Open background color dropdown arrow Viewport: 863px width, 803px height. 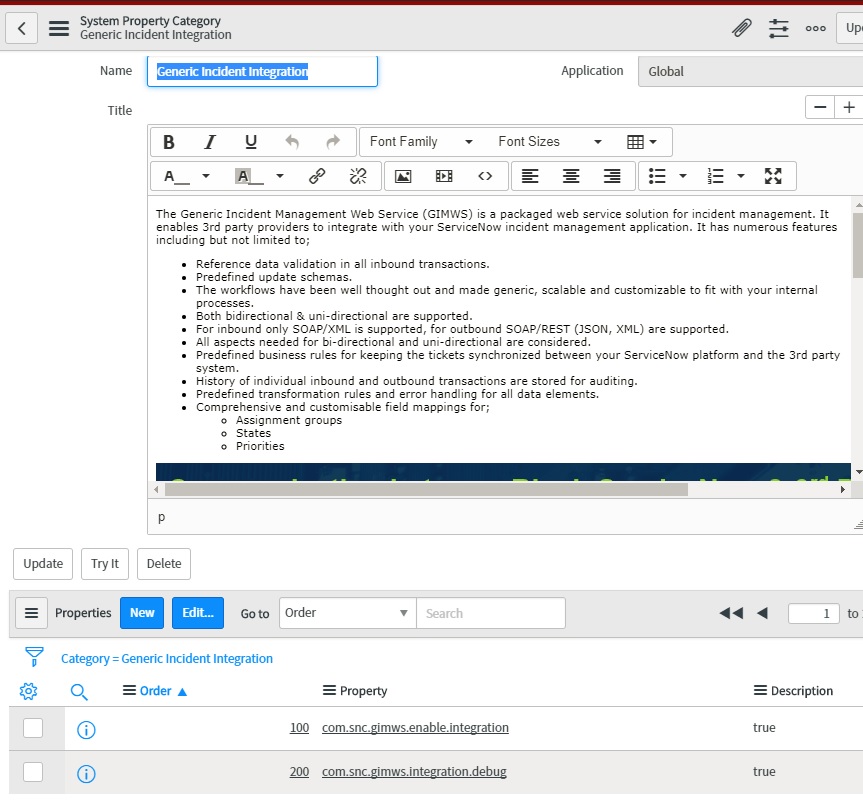(x=280, y=176)
